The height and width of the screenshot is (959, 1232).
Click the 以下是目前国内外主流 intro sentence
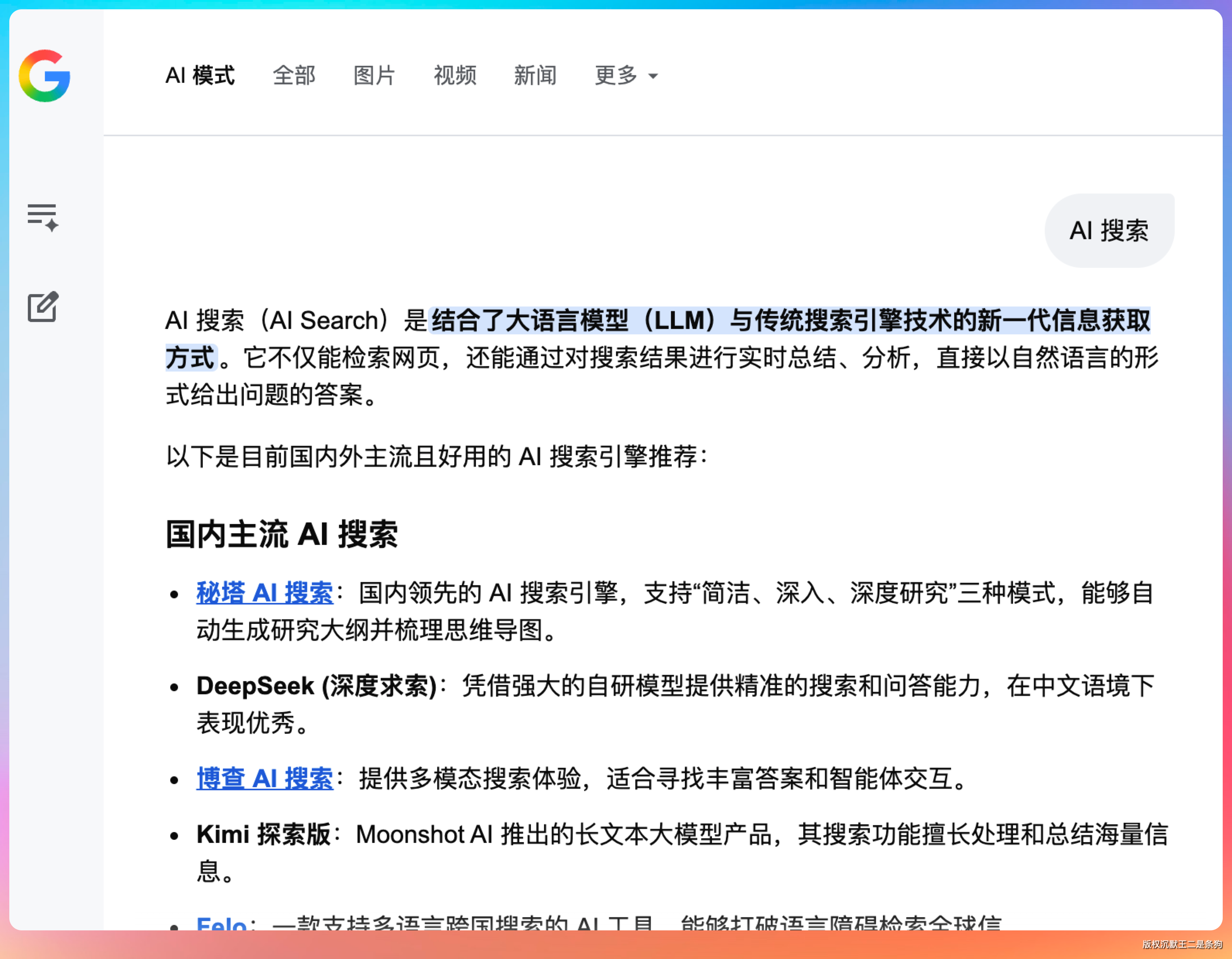tap(435, 456)
